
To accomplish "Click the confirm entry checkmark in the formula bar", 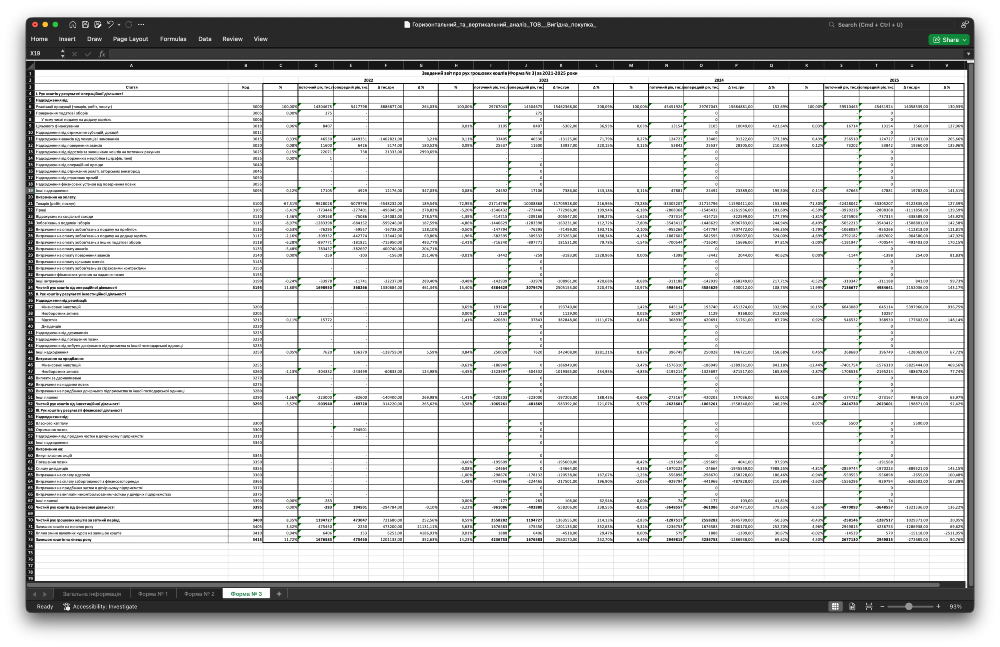I will 88,54.
